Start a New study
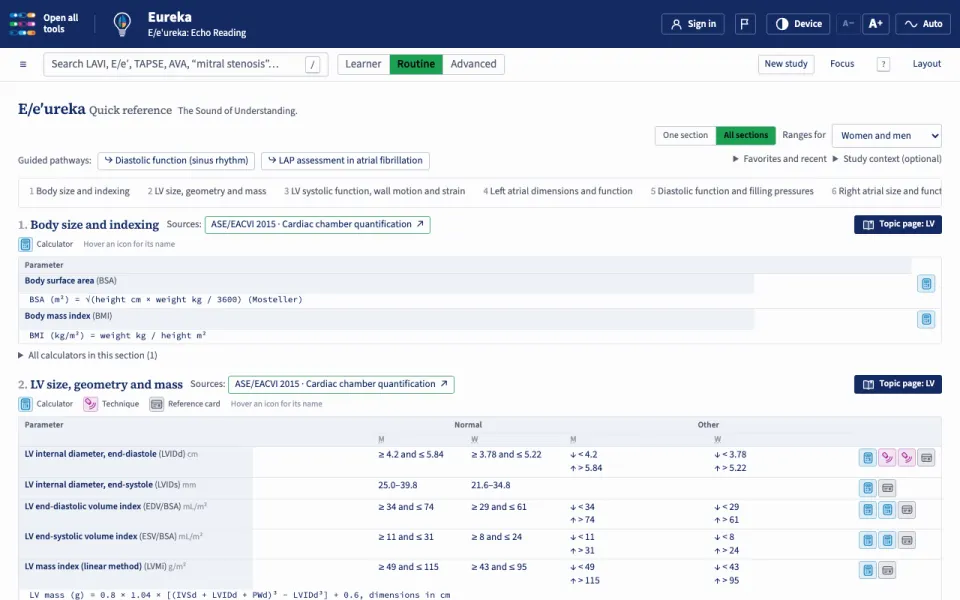 point(786,64)
